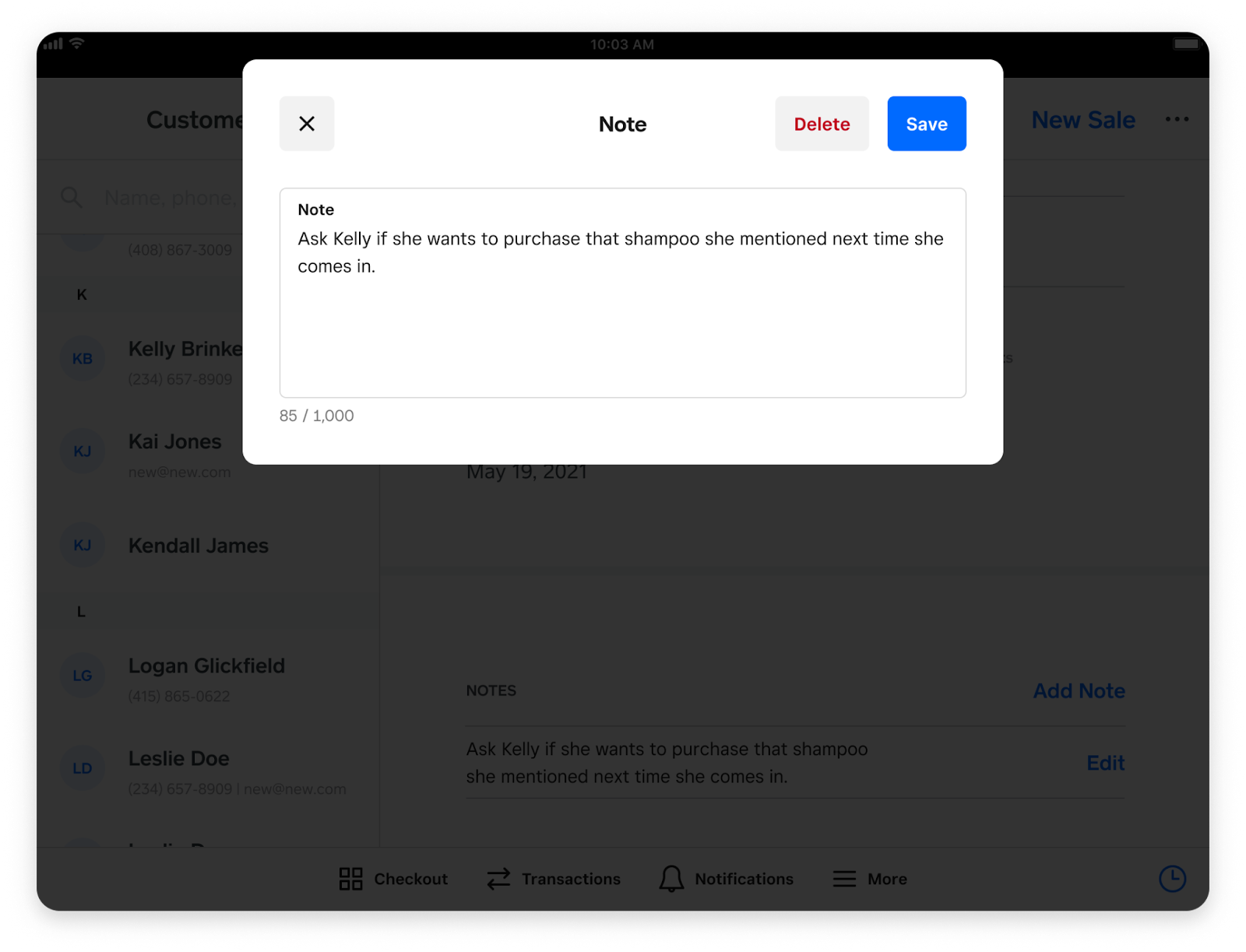
Task: Click the Wi-Fi icon in status bar
Action: [x=76, y=44]
